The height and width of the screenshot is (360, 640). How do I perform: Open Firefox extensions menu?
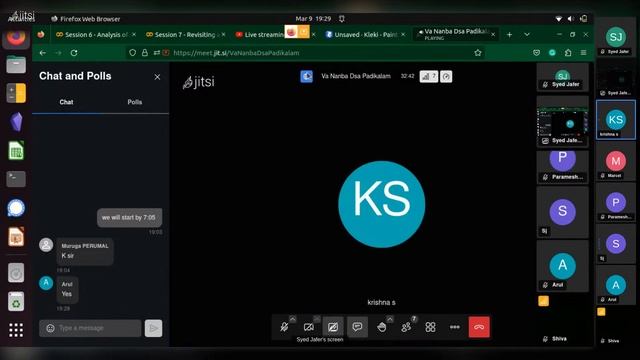(x=568, y=53)
